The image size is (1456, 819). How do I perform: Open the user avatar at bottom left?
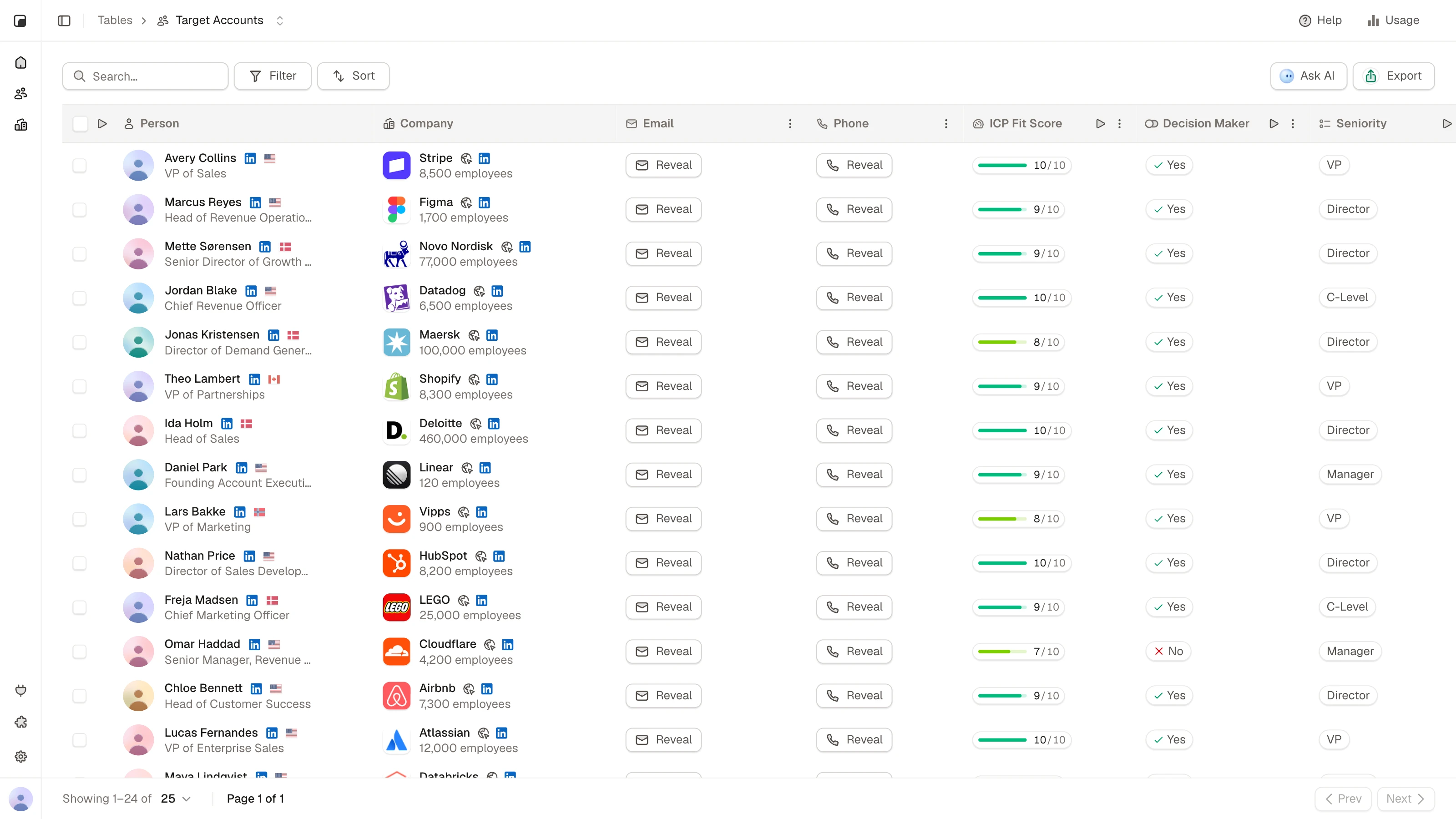pos(21,799)
